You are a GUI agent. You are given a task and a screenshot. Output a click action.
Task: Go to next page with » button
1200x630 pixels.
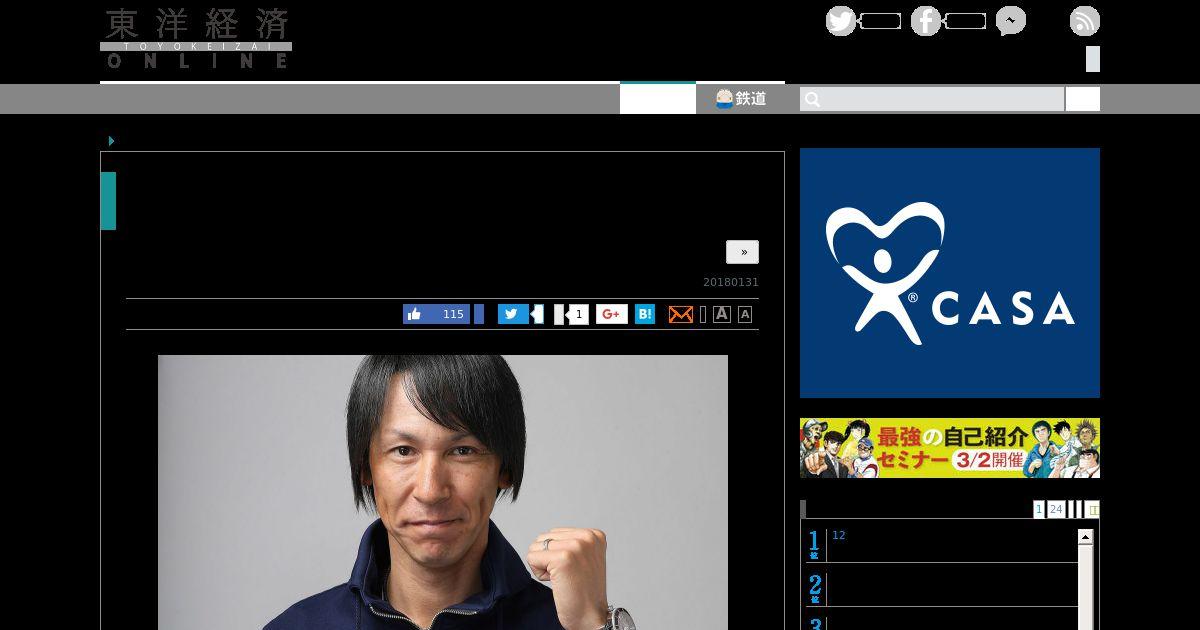[x=742, y=252]
